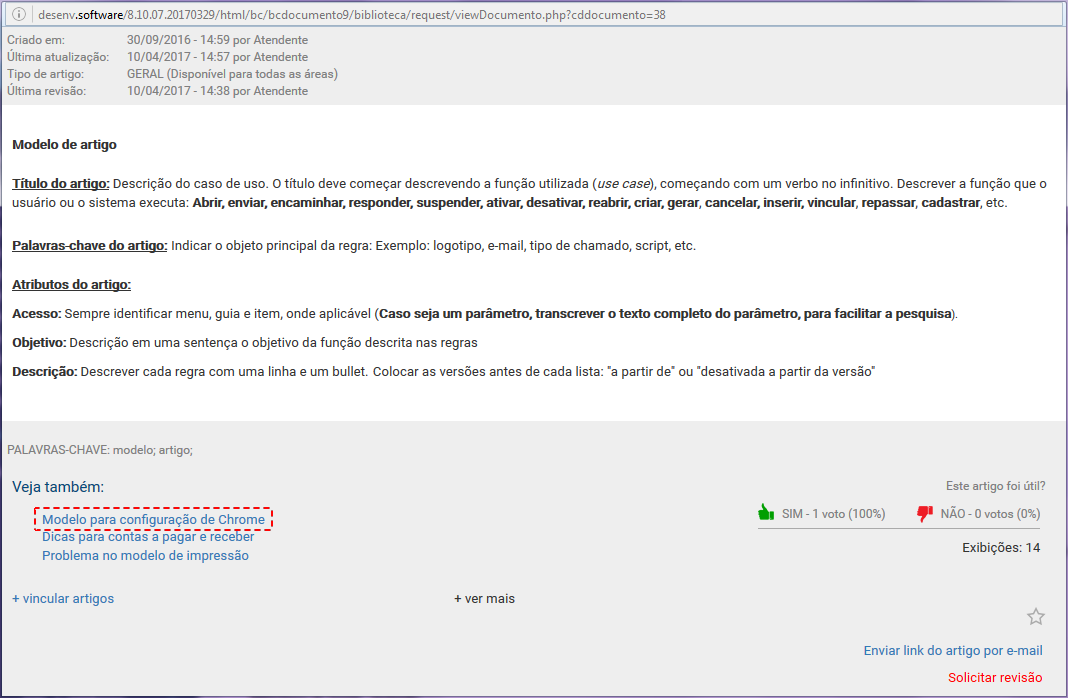Click the 'Título do artigo:' underlined label
1068x698 pixels.
(61, 183)
